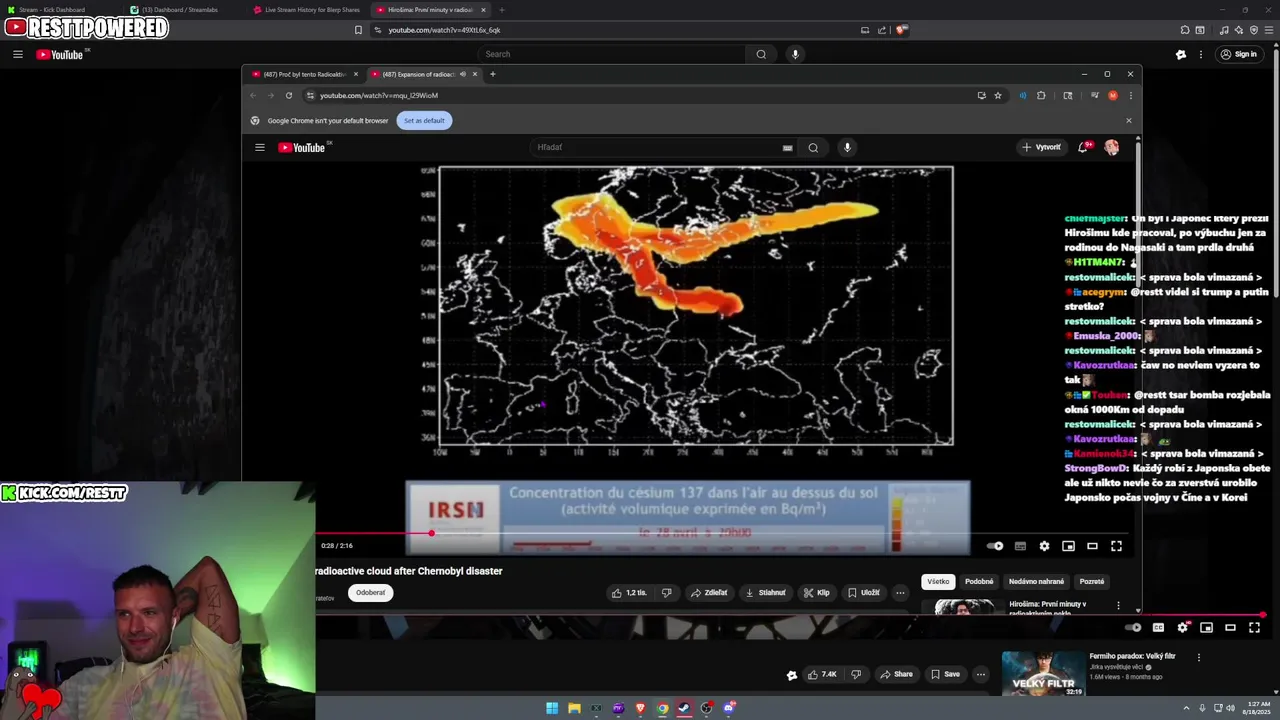Viewport: 1280px width, 720px height.
Task: Click search magnifier next to Hľadať field
Action: (x=813, y=147)
